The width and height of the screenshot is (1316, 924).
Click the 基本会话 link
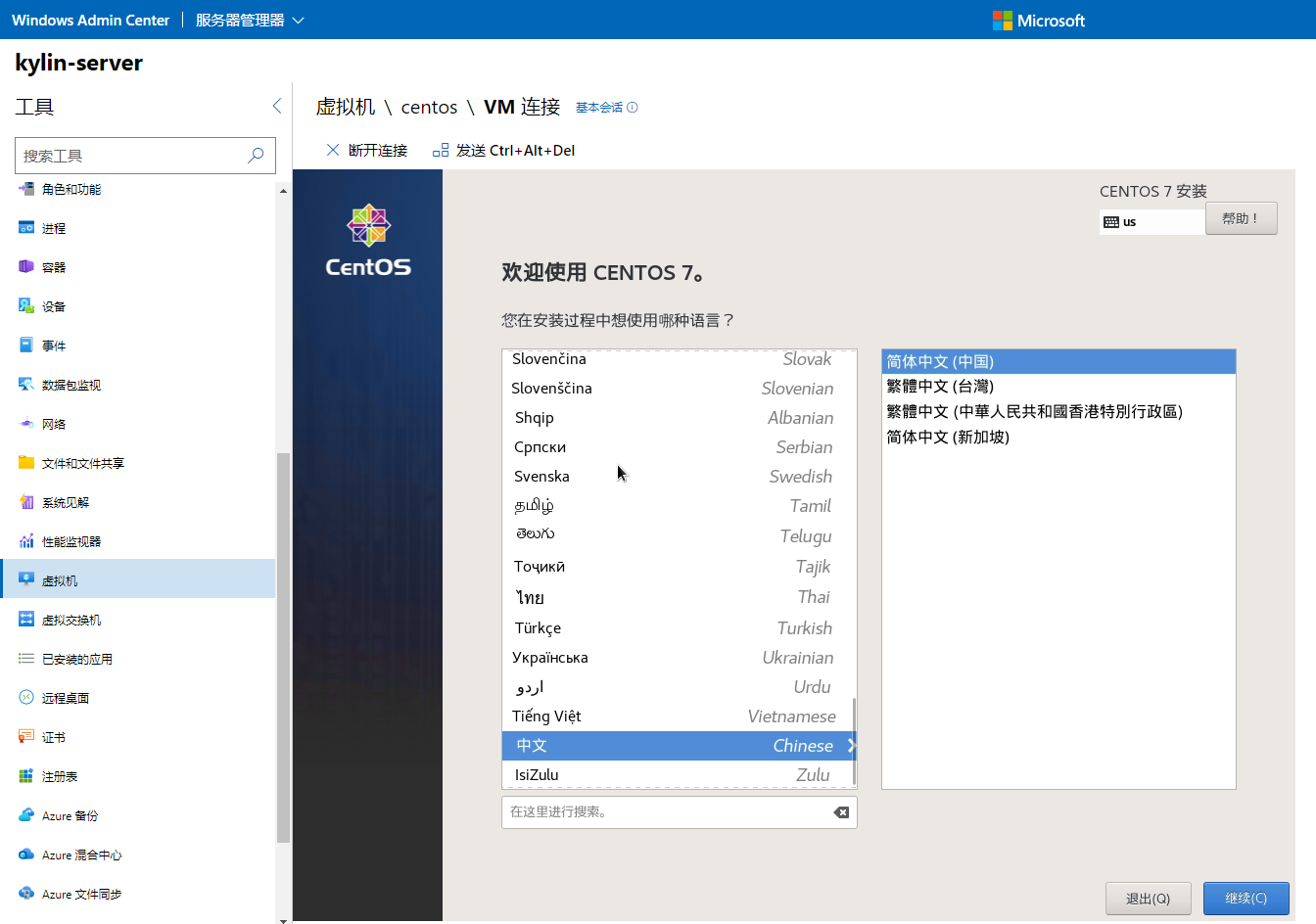coord(599,108)
